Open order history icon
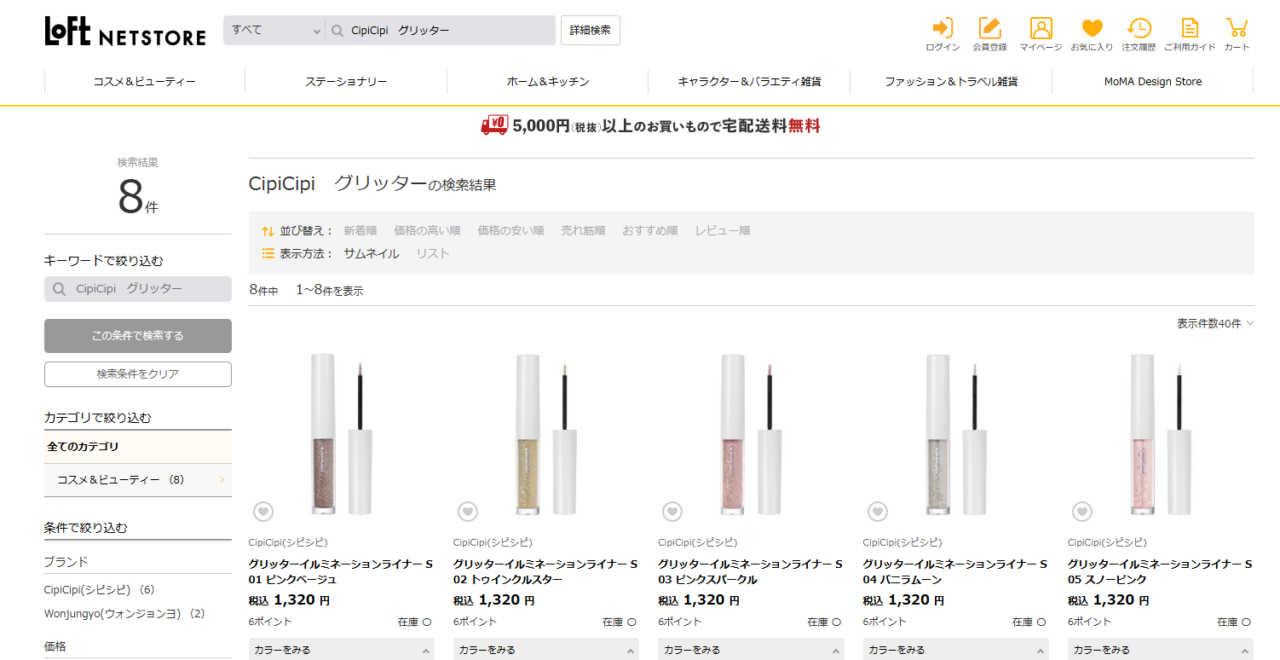The image size is (1280, 660). click(x=1138, y=29)
